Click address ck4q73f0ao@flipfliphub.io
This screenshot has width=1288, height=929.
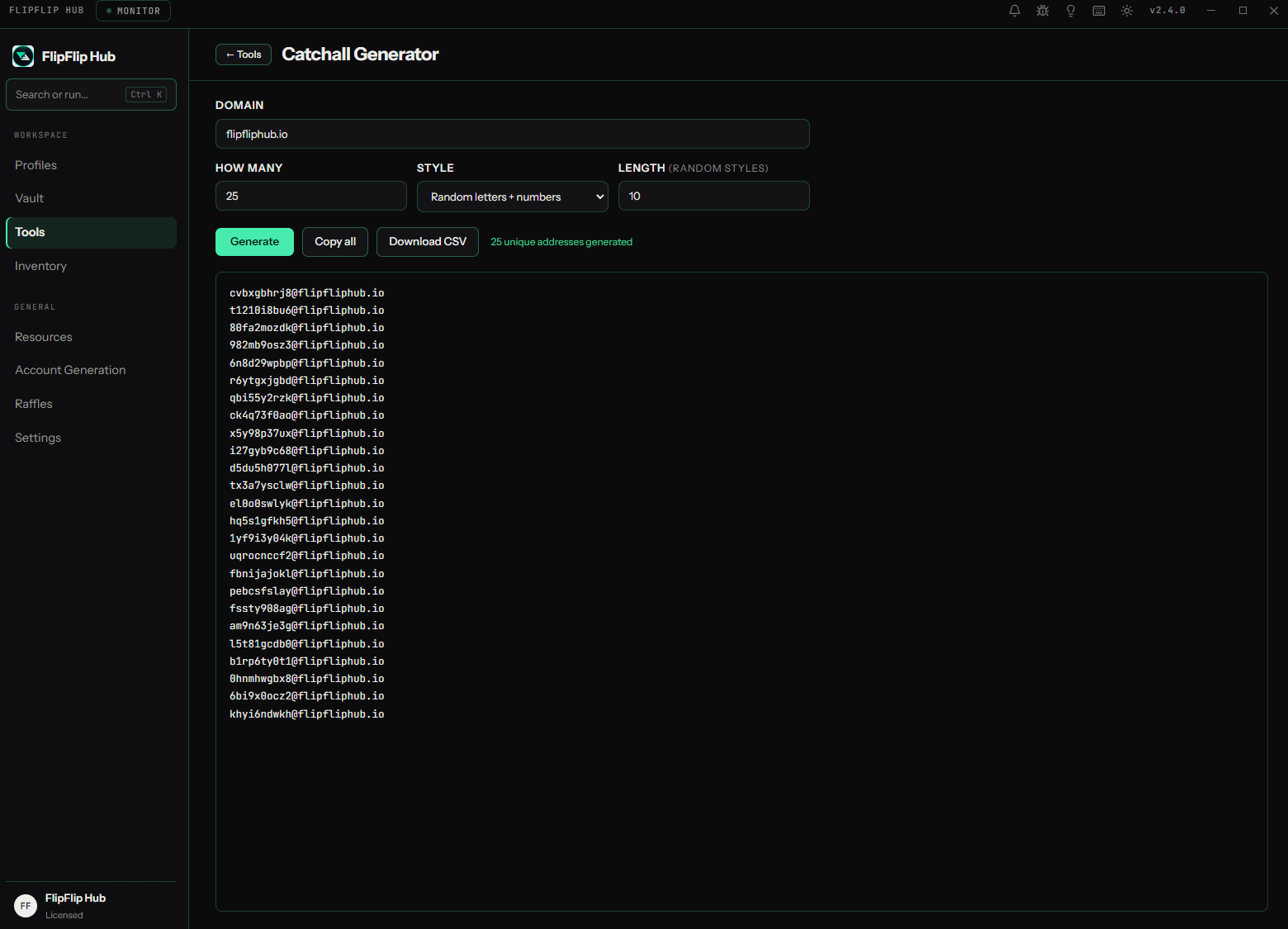pyautogui.click(x=307, y=415)
